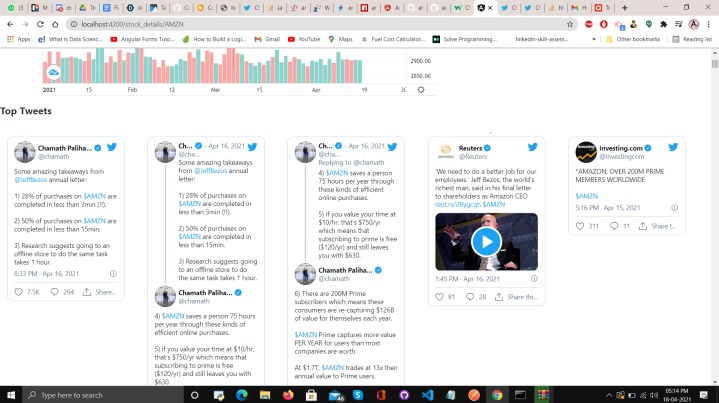
Task: Open the Other bookmarks folder
Action: point(633,39)
